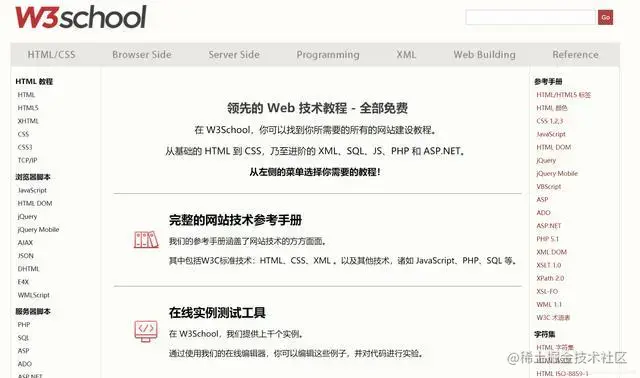
Task: Open ADO tutorial in left sidebar
Action: pyautogui.click(x=24, y=364)
